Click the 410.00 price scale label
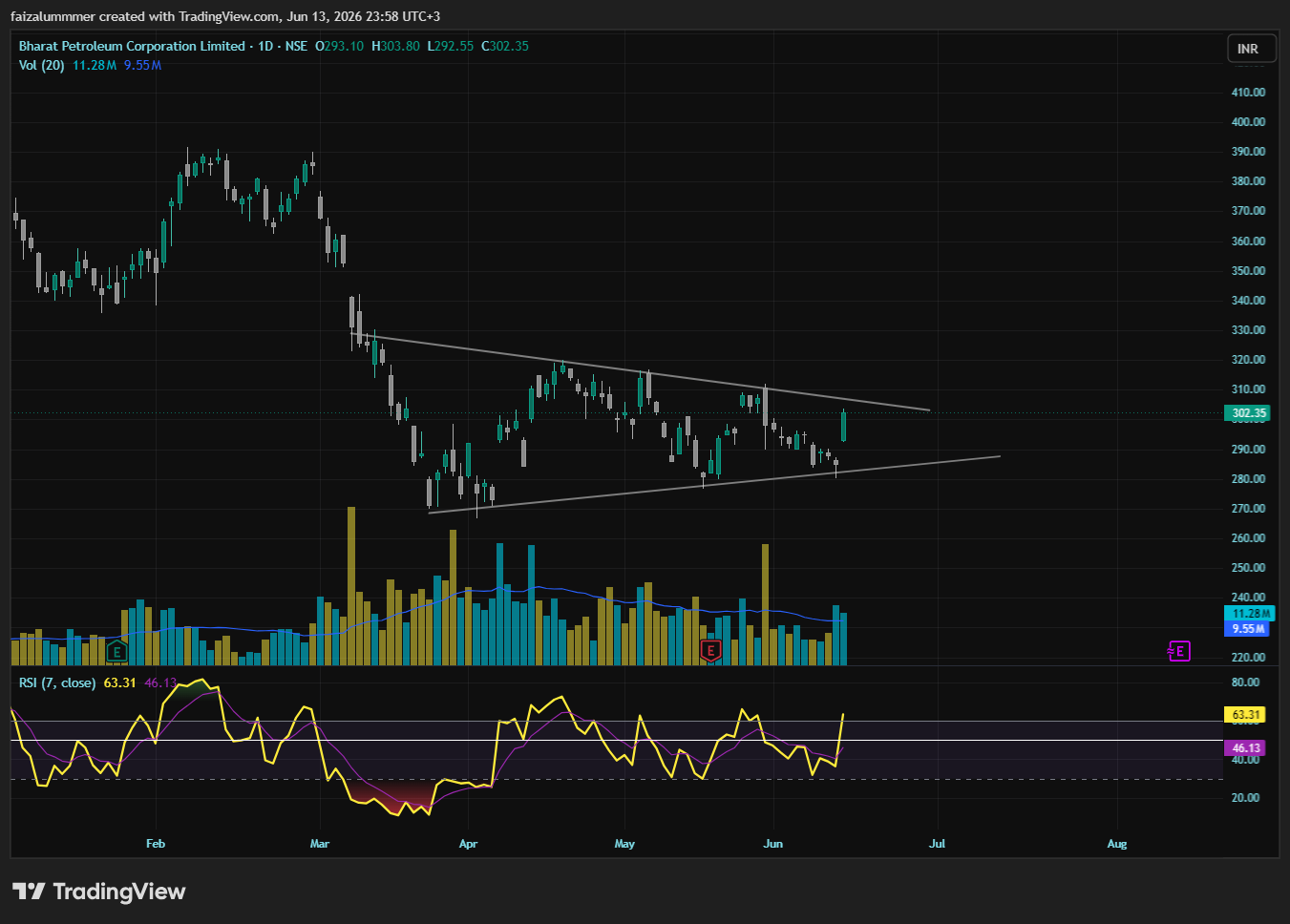 [1248, 93]
